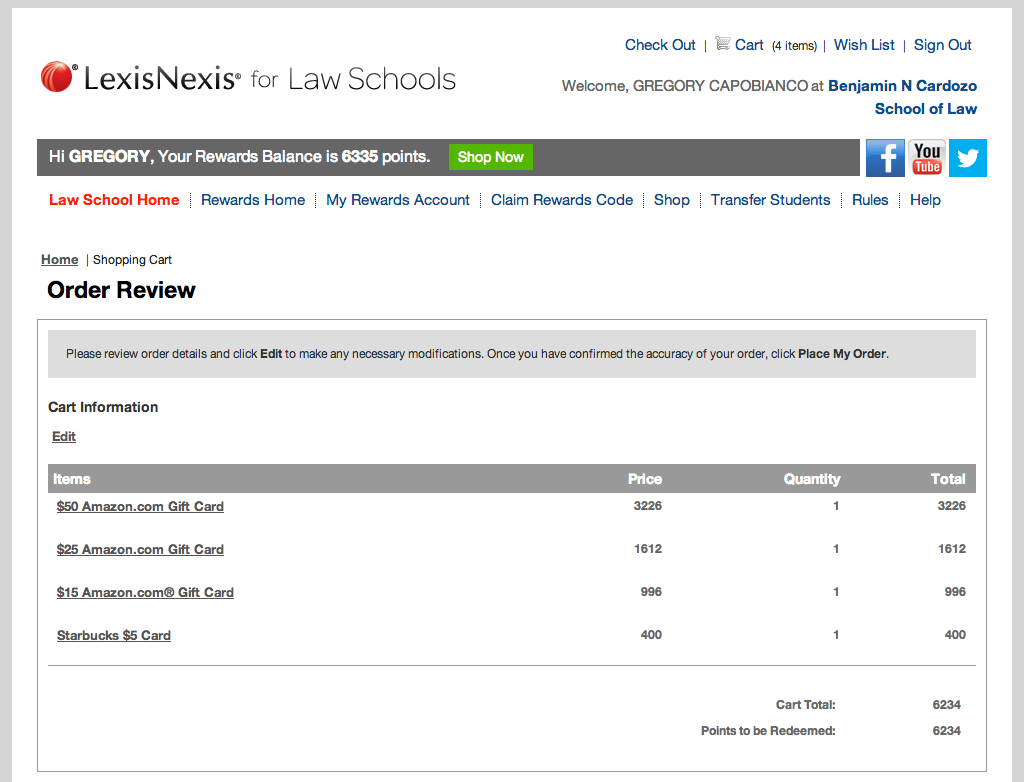
Task: Open $15 Amazon.com® Gift Card item
Action: [145, 593]
